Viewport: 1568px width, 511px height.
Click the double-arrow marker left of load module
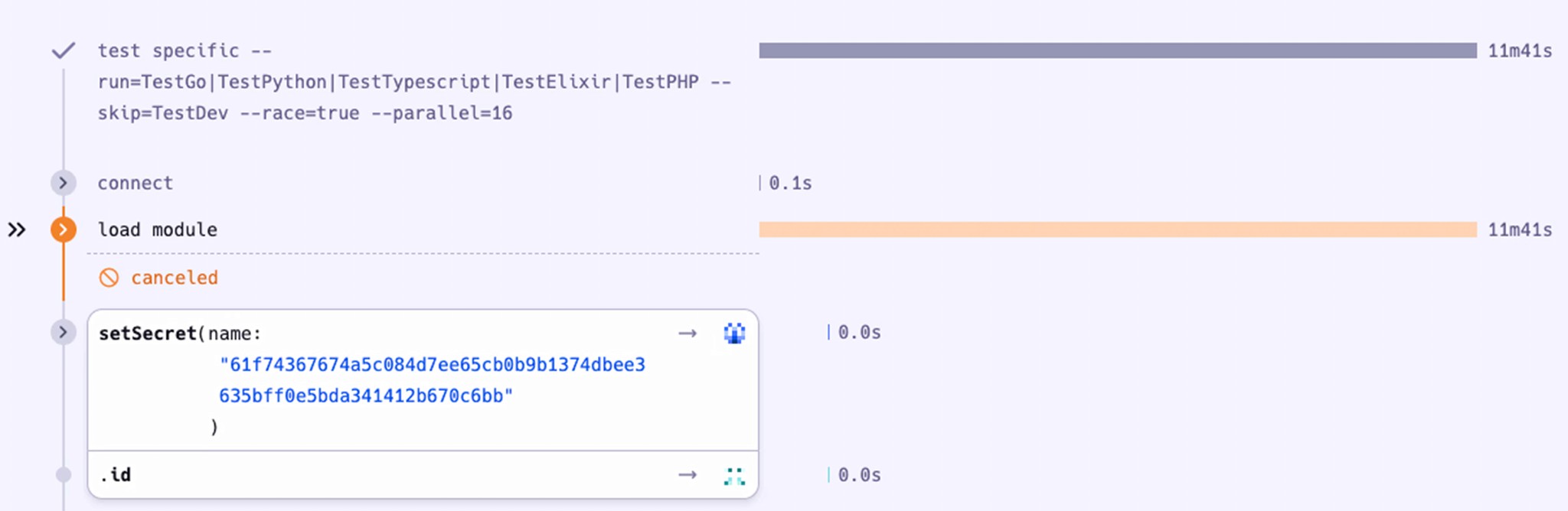click(17, 229)
